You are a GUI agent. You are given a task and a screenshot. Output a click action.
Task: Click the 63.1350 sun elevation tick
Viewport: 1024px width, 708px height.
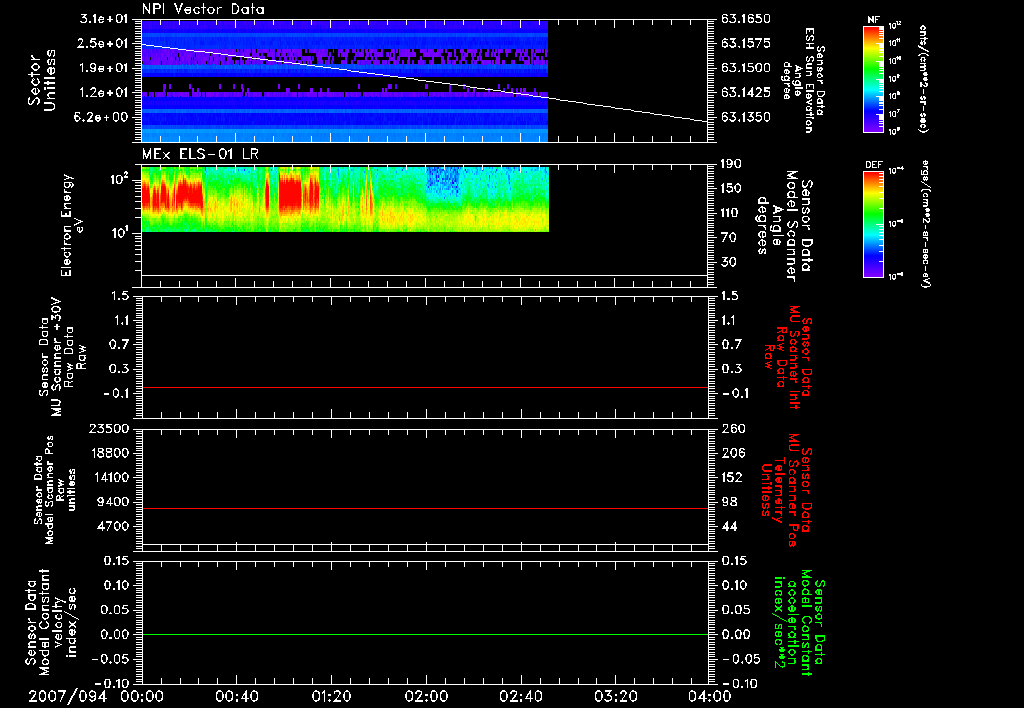tap(746, 117)
